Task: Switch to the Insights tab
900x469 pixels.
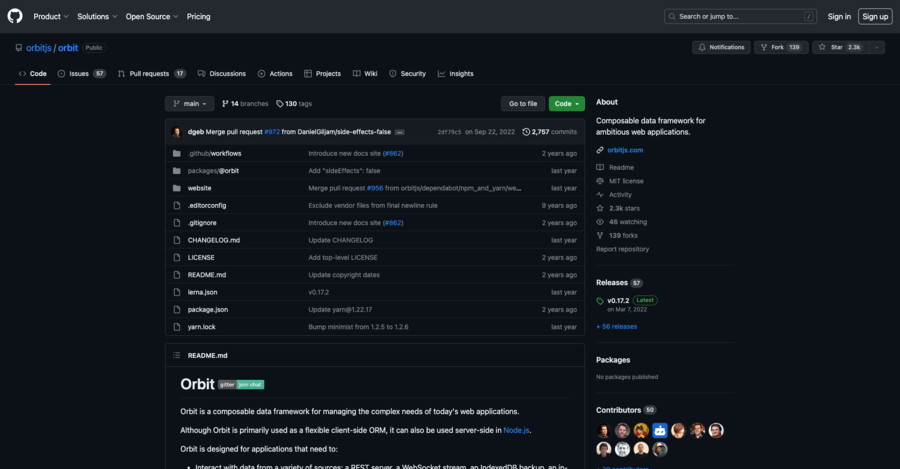Action: click(456, 73)
